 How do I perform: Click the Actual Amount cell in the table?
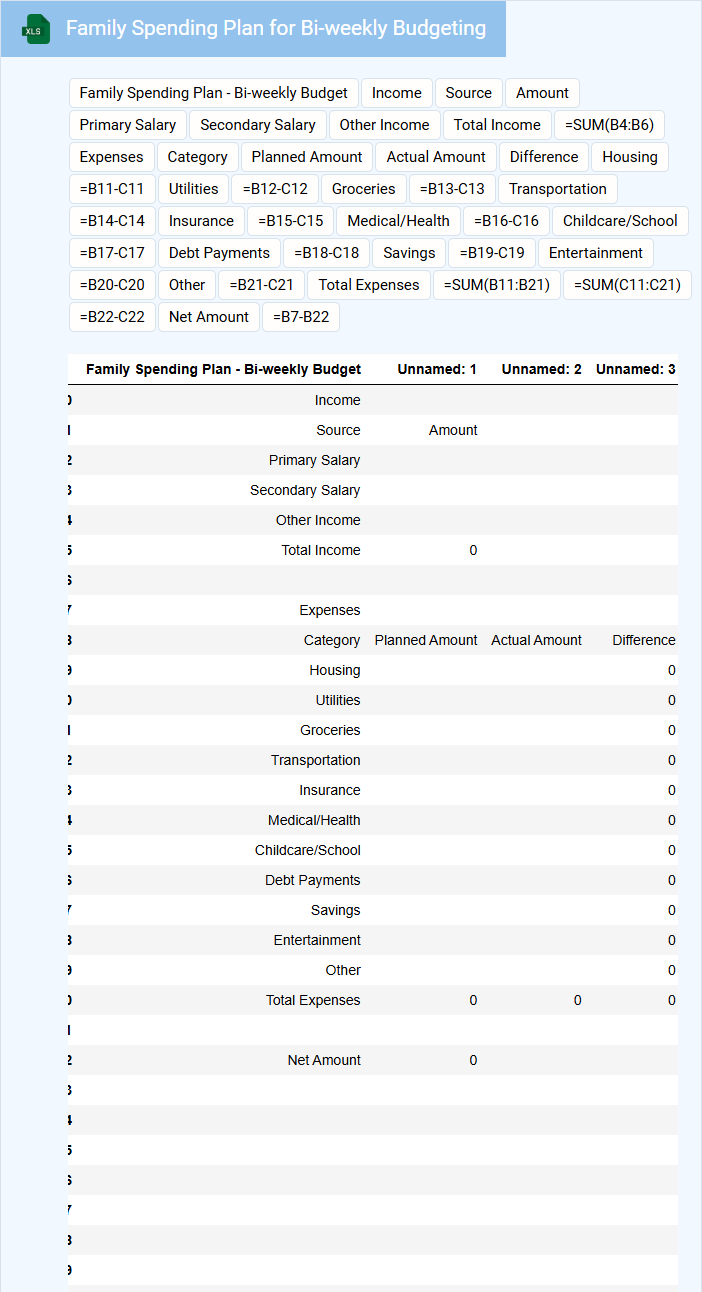coord(536,640)
